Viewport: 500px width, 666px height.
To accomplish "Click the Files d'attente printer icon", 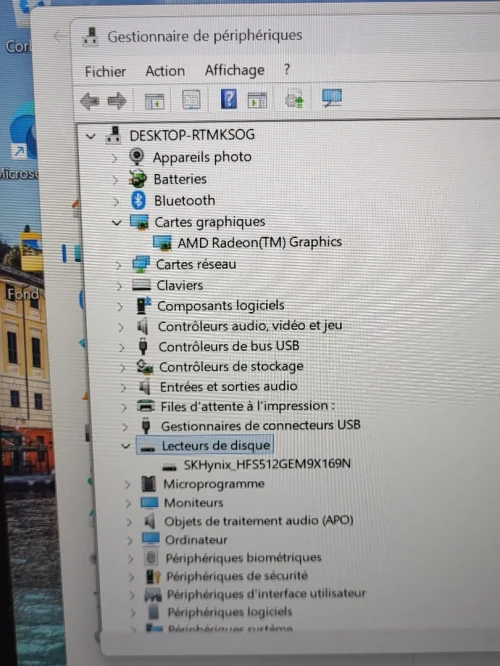I will point(146,406).
